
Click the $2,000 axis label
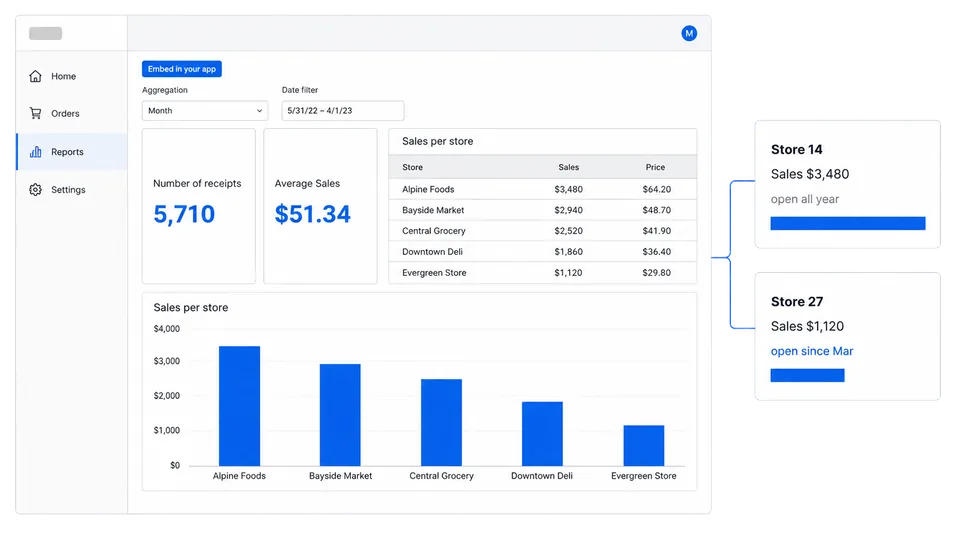(167, 396)
